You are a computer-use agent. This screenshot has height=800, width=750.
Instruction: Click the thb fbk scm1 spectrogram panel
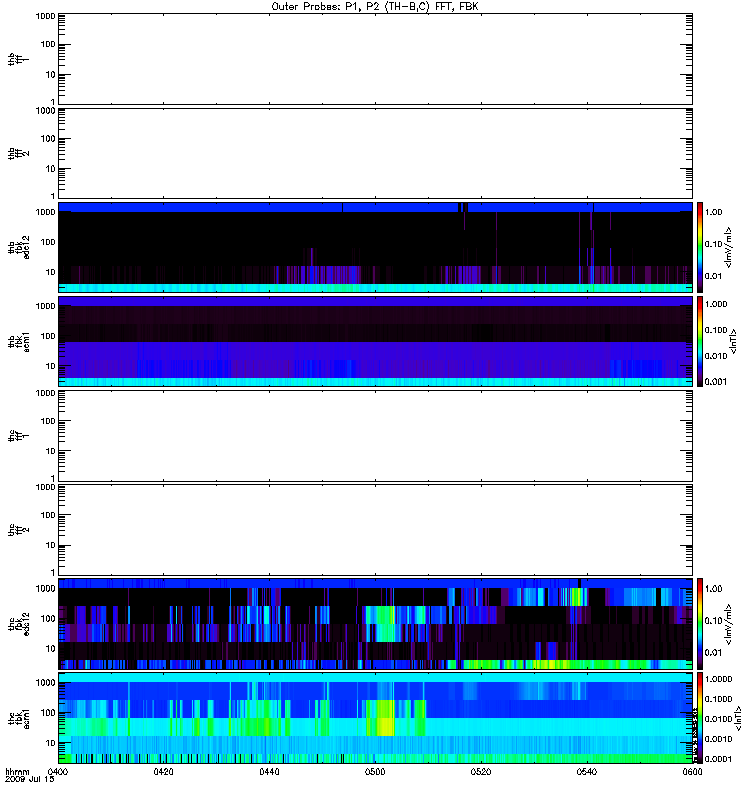coord(375,341)
